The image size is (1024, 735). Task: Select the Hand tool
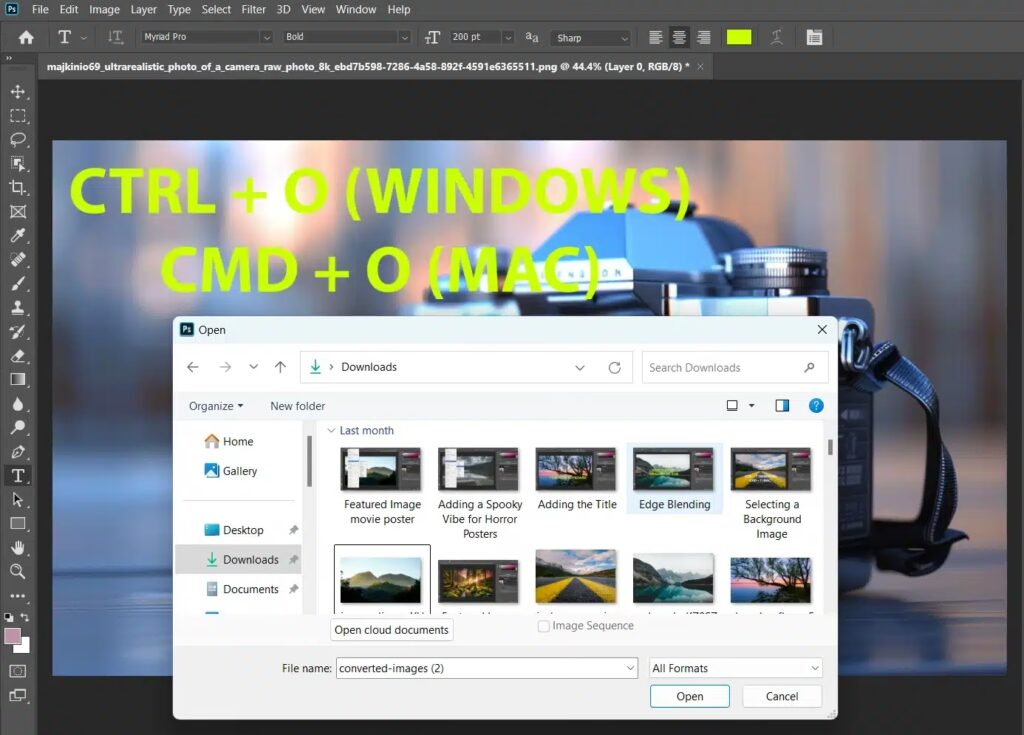(x=18, y=547)
